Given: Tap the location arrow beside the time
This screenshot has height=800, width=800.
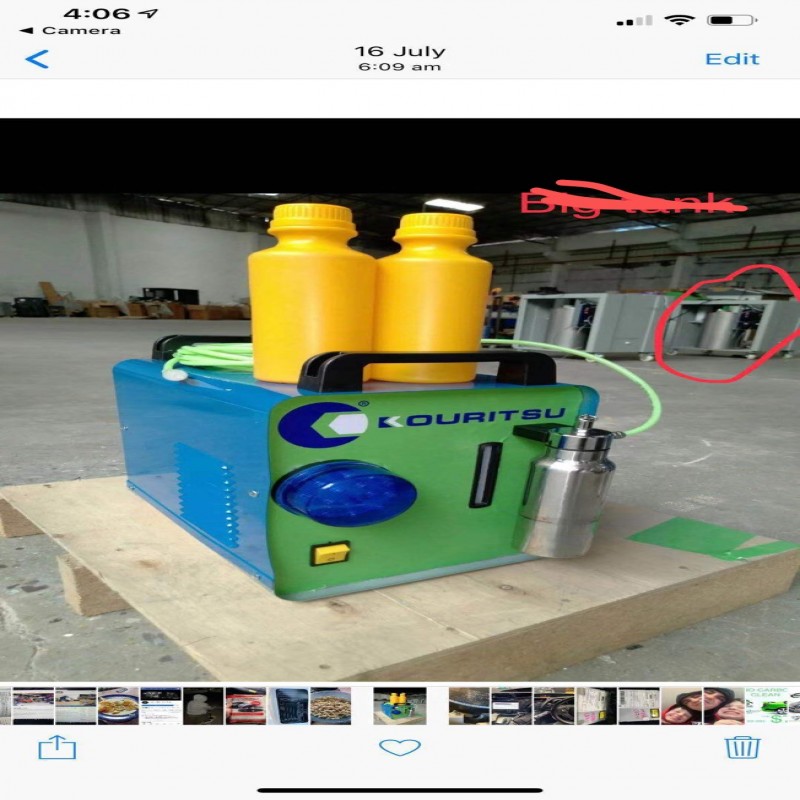Looking at the screenshot, I should tap(150, 14).
